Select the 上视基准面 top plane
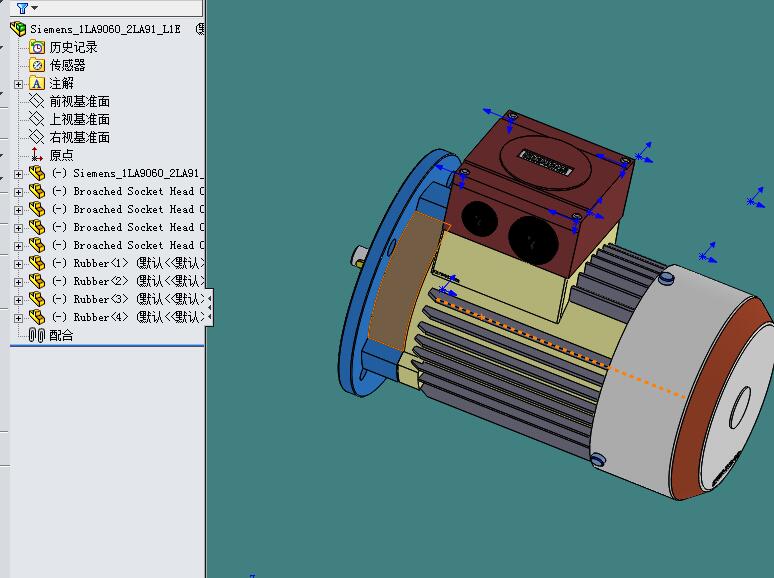Viewport: 774px width, 578px height. click(x=79, y=119)
